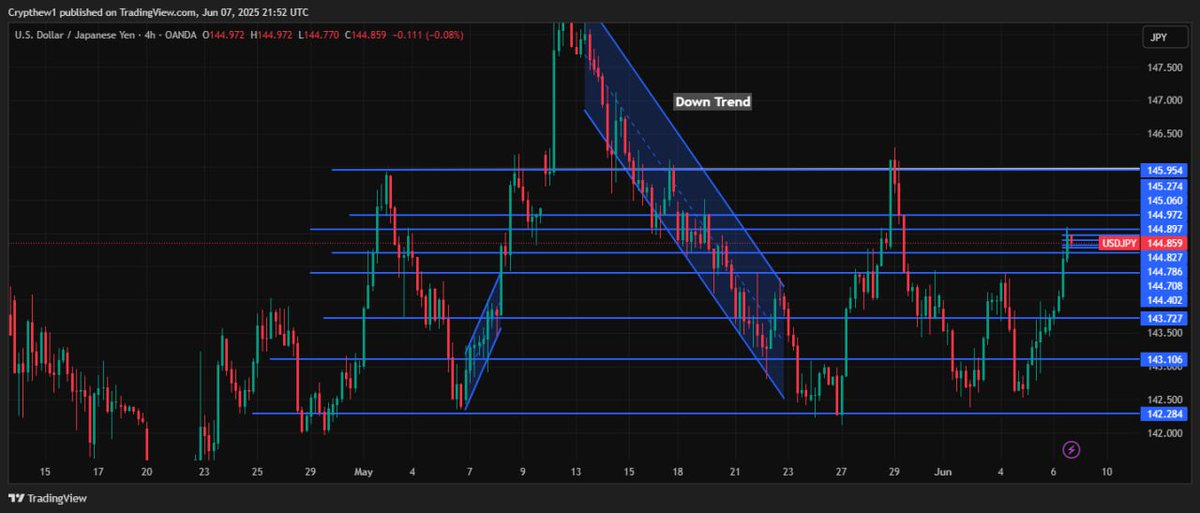Click date 25 on the time axis
1200x513 pixels.
tap(257, 470)
